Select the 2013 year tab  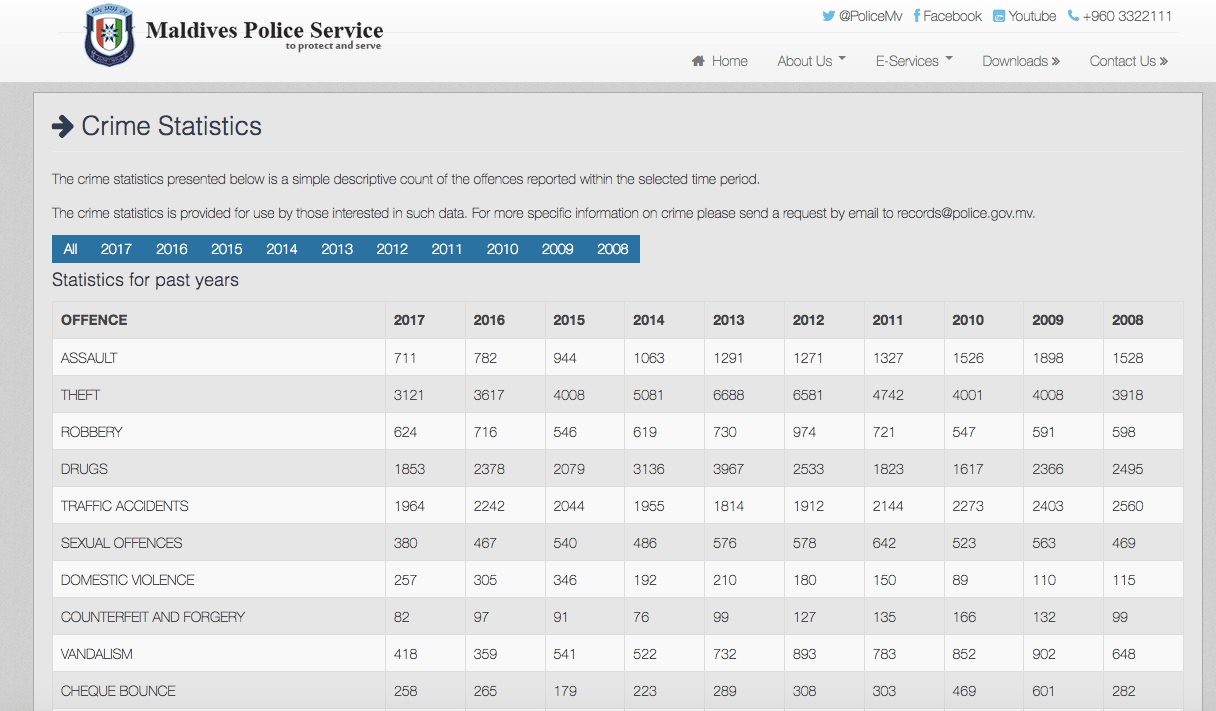pos(337,249)
